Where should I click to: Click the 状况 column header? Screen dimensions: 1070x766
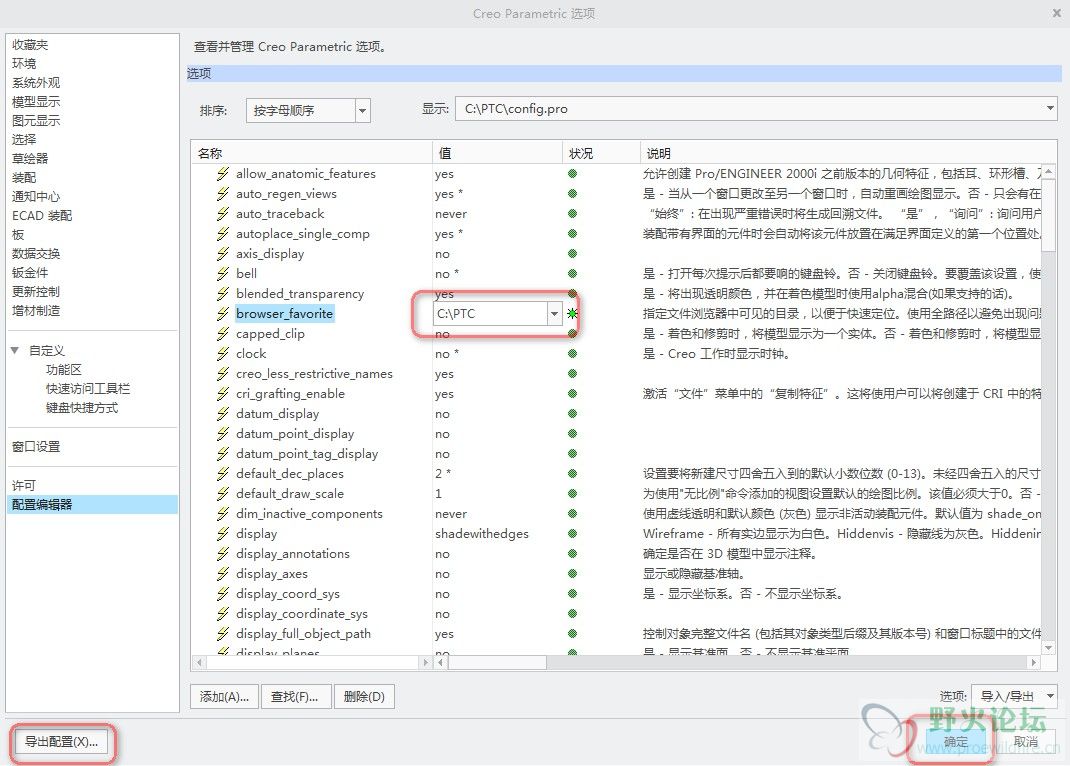coord(601,153)
